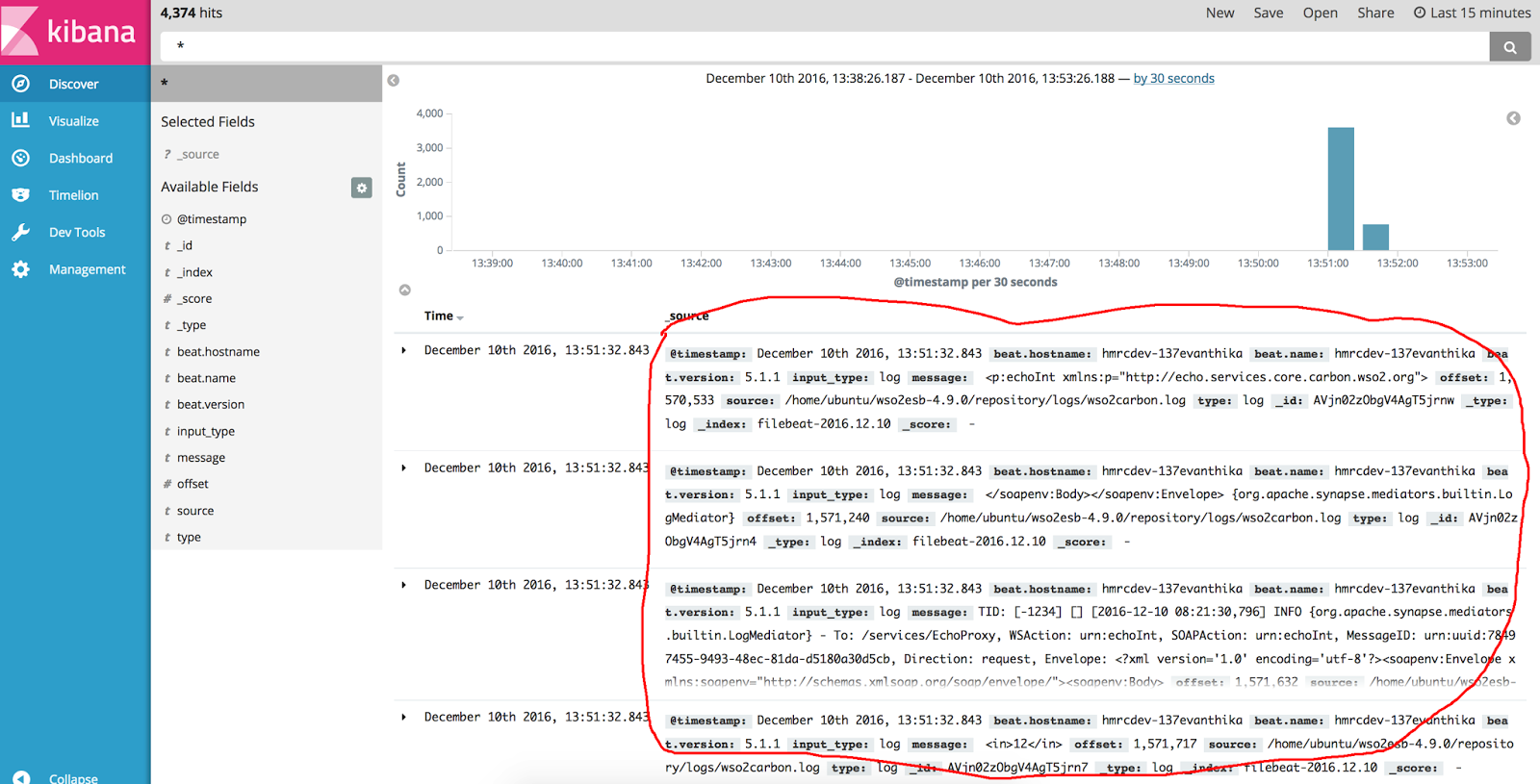
Task: Click the 4,374 hits count
Action: [x=191, y=13]
